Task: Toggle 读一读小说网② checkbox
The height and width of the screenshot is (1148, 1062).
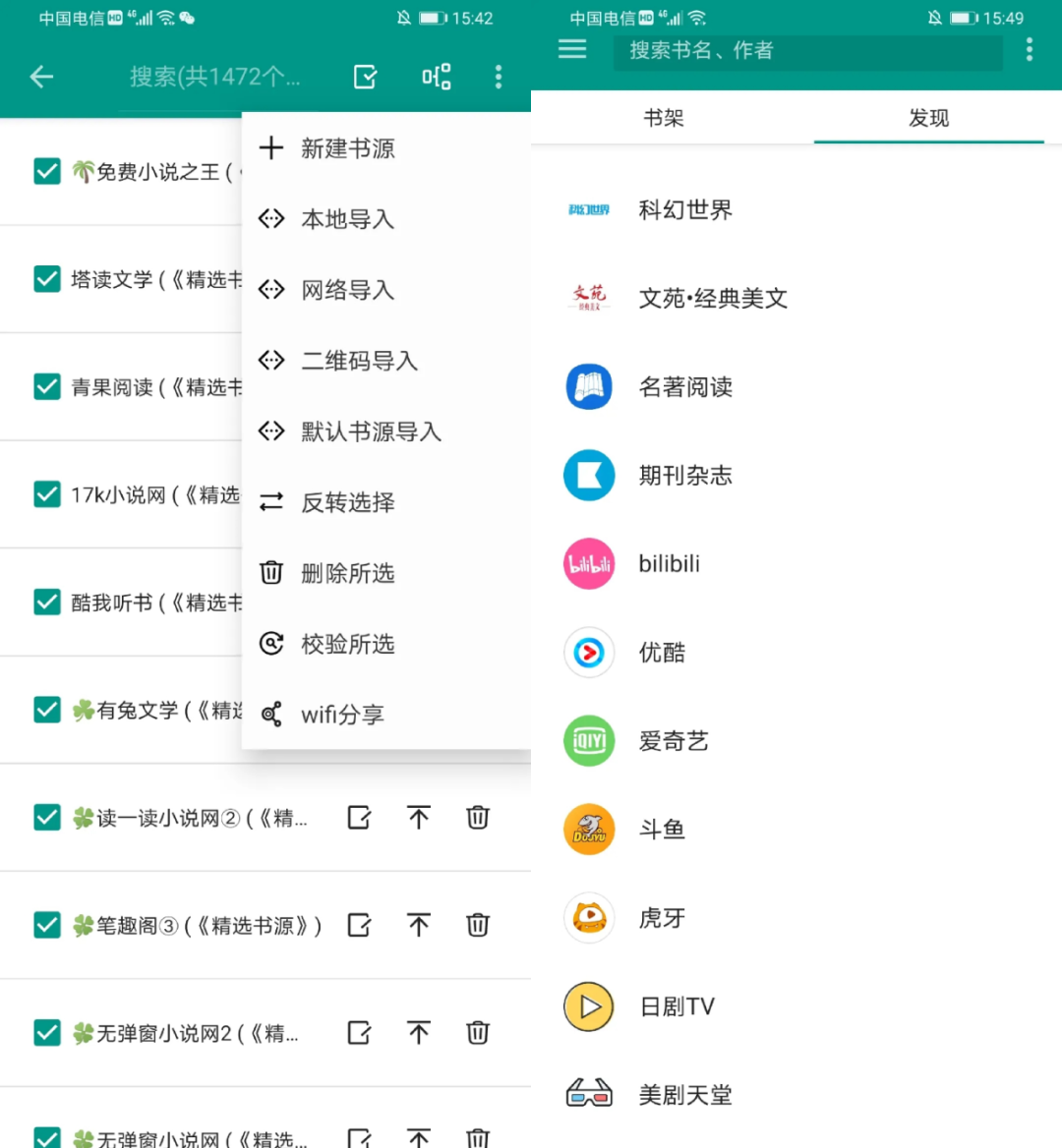Action: 47,817
